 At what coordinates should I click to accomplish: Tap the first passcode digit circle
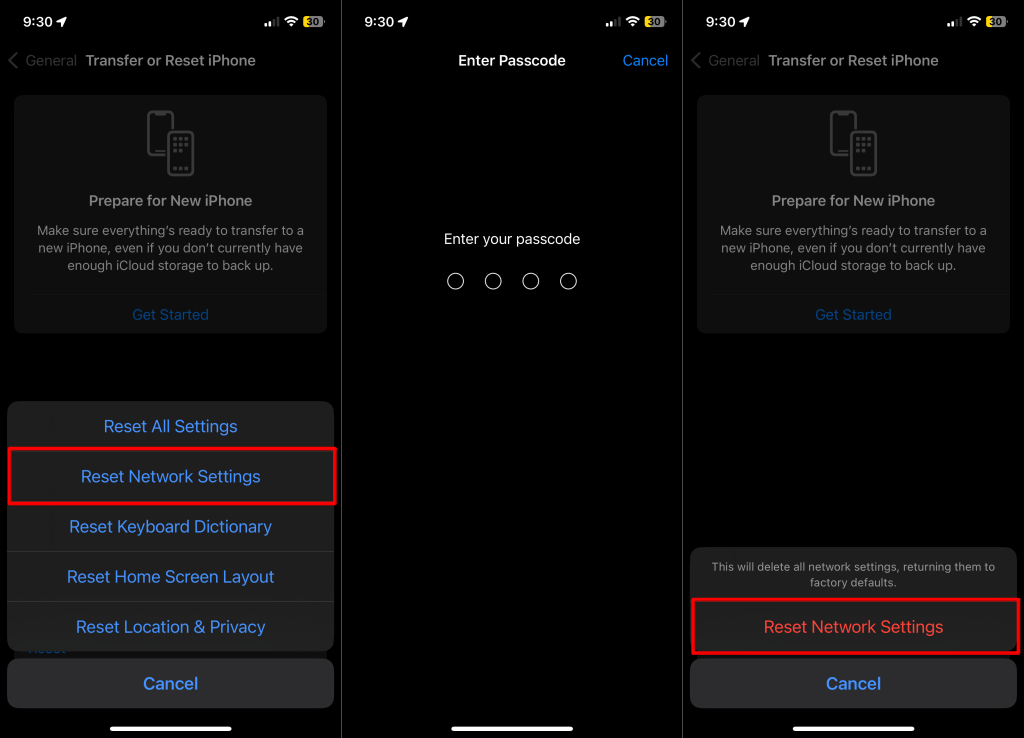click(455, 281)
